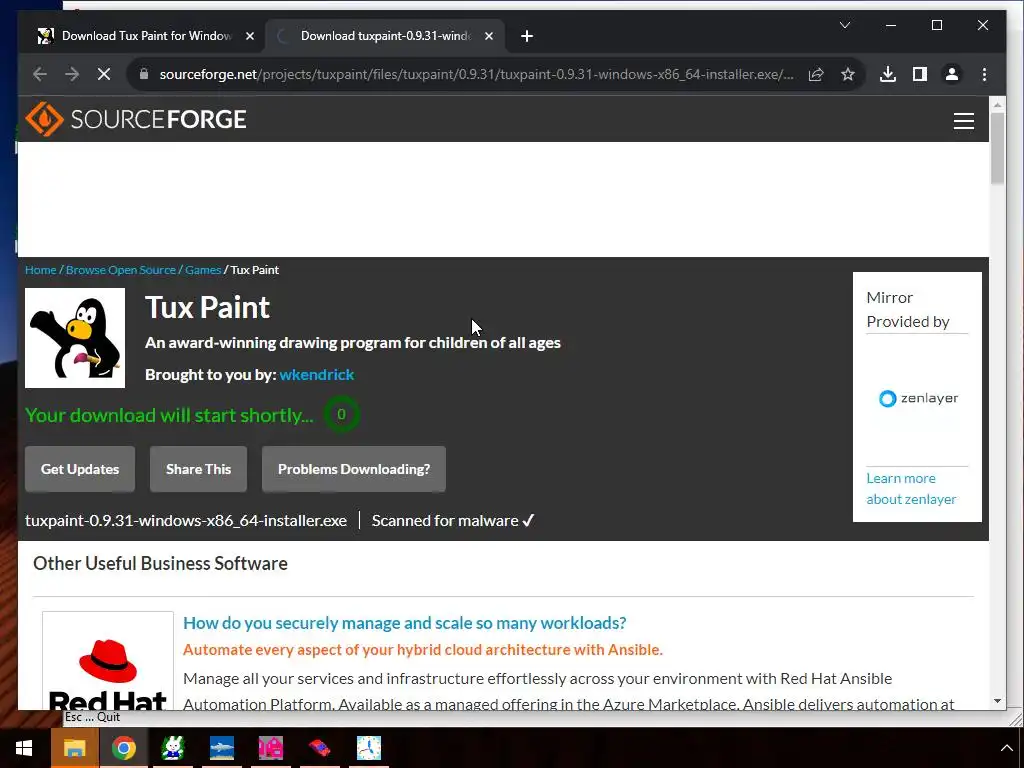The width and height of the screenshot is (1024, 768).
Task: Click the Red Hat logo image
Action: [x=108, y=661]
